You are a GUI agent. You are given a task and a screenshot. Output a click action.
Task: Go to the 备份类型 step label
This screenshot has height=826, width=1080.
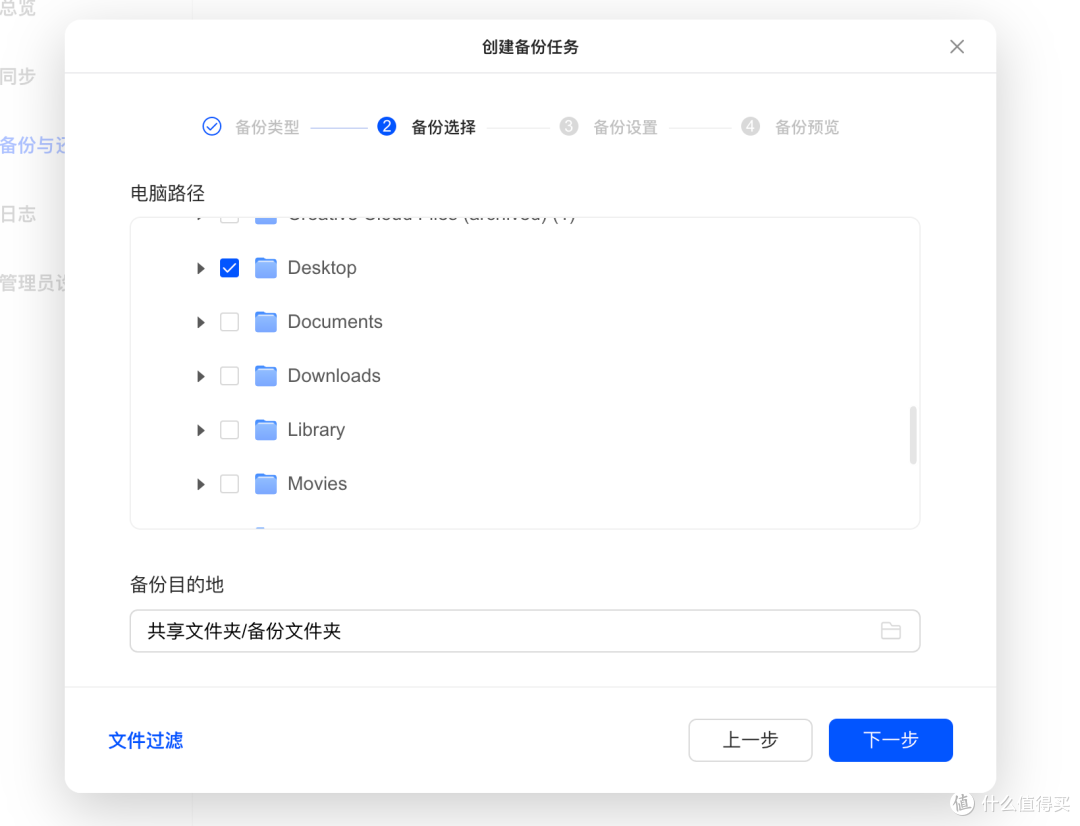coord(267,127)
